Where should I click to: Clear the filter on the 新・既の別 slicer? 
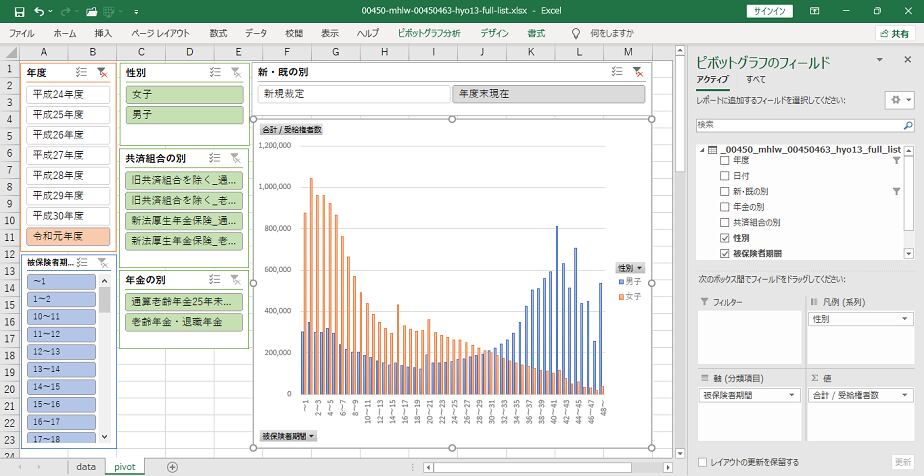[x=637, y=72]
